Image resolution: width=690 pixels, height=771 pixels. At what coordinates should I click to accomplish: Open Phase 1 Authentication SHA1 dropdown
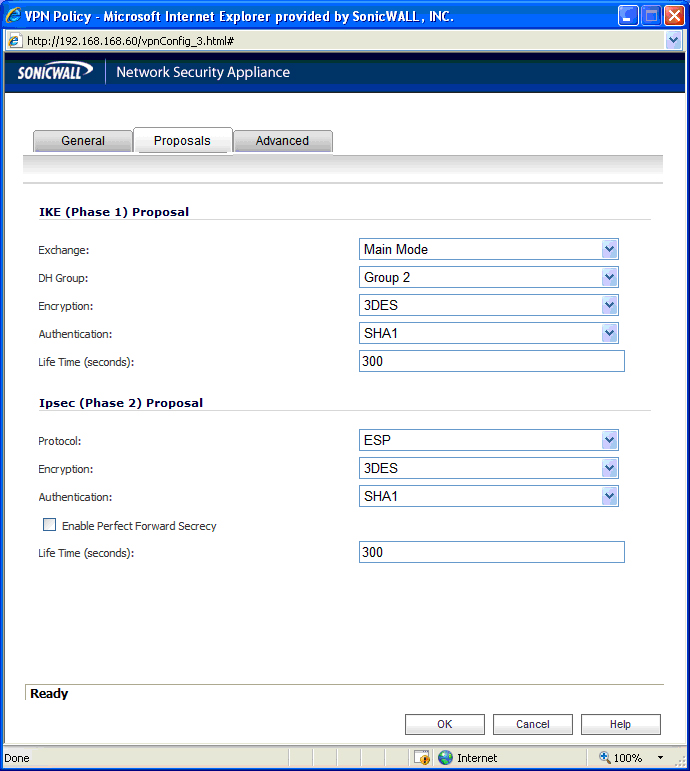point(488,333)
